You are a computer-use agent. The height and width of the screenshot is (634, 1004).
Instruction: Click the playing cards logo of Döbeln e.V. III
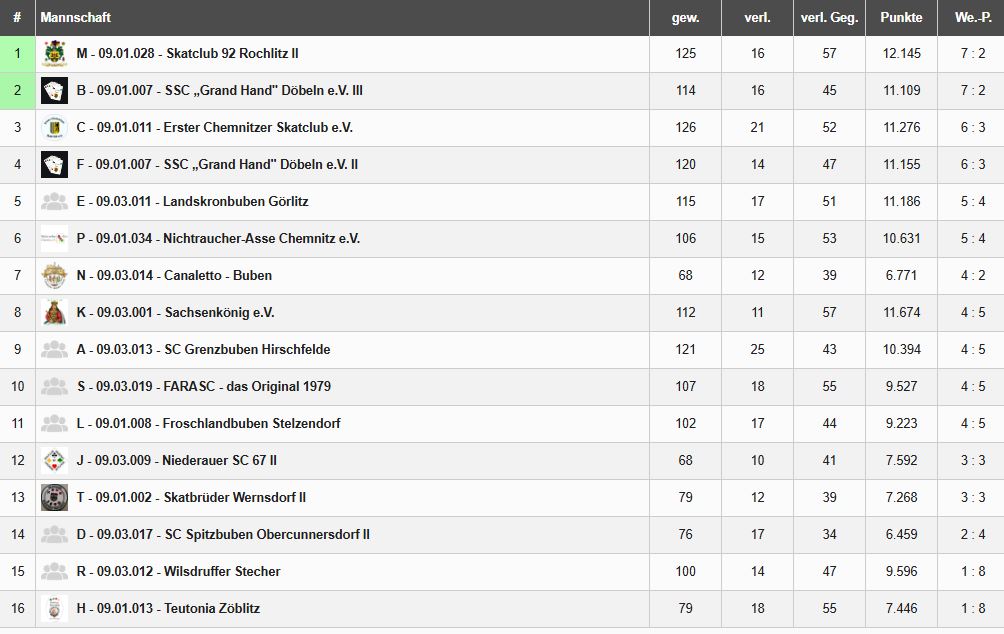coord(54,91)
